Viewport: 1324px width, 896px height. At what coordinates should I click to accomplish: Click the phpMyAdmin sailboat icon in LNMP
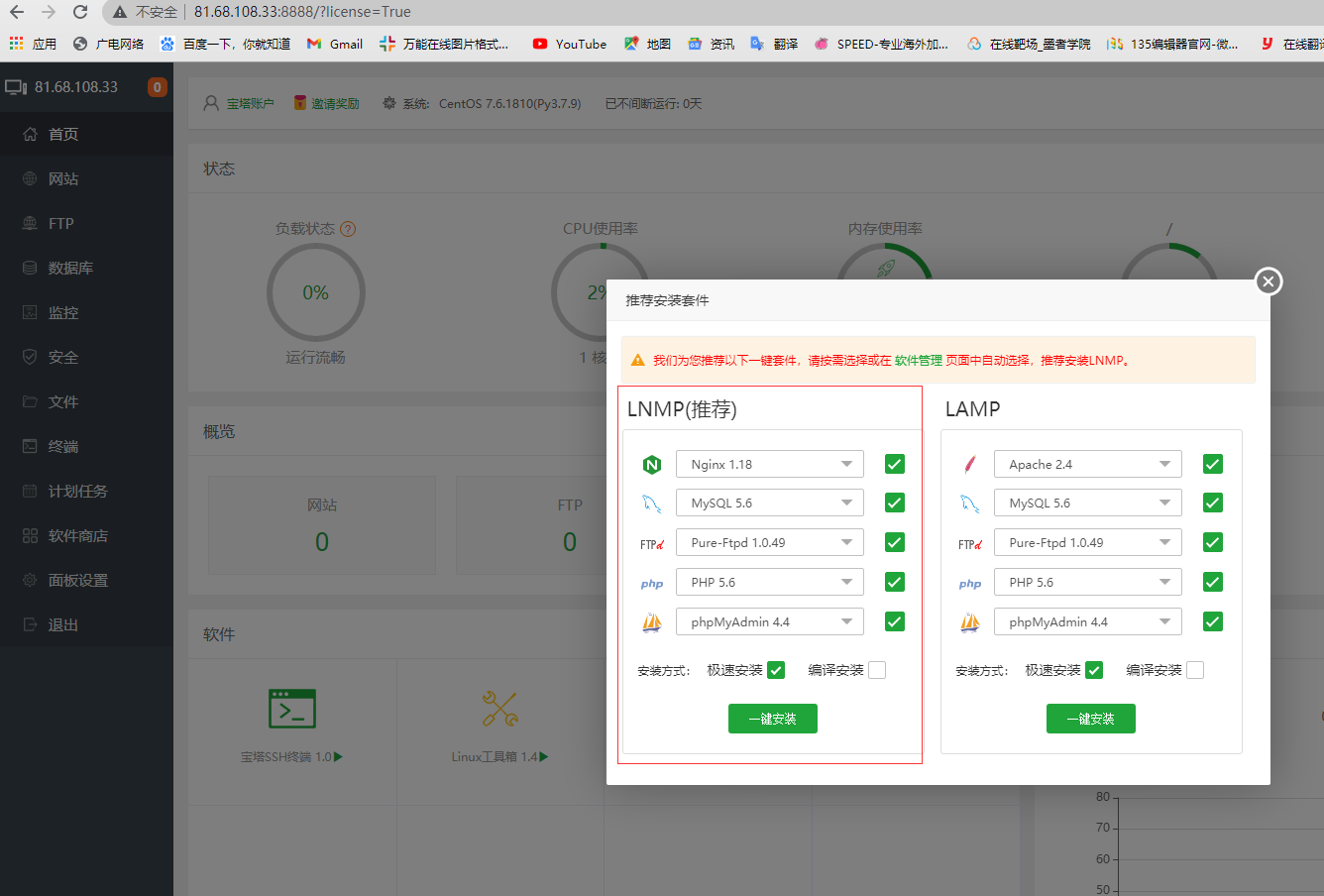(x=652, y=622)
